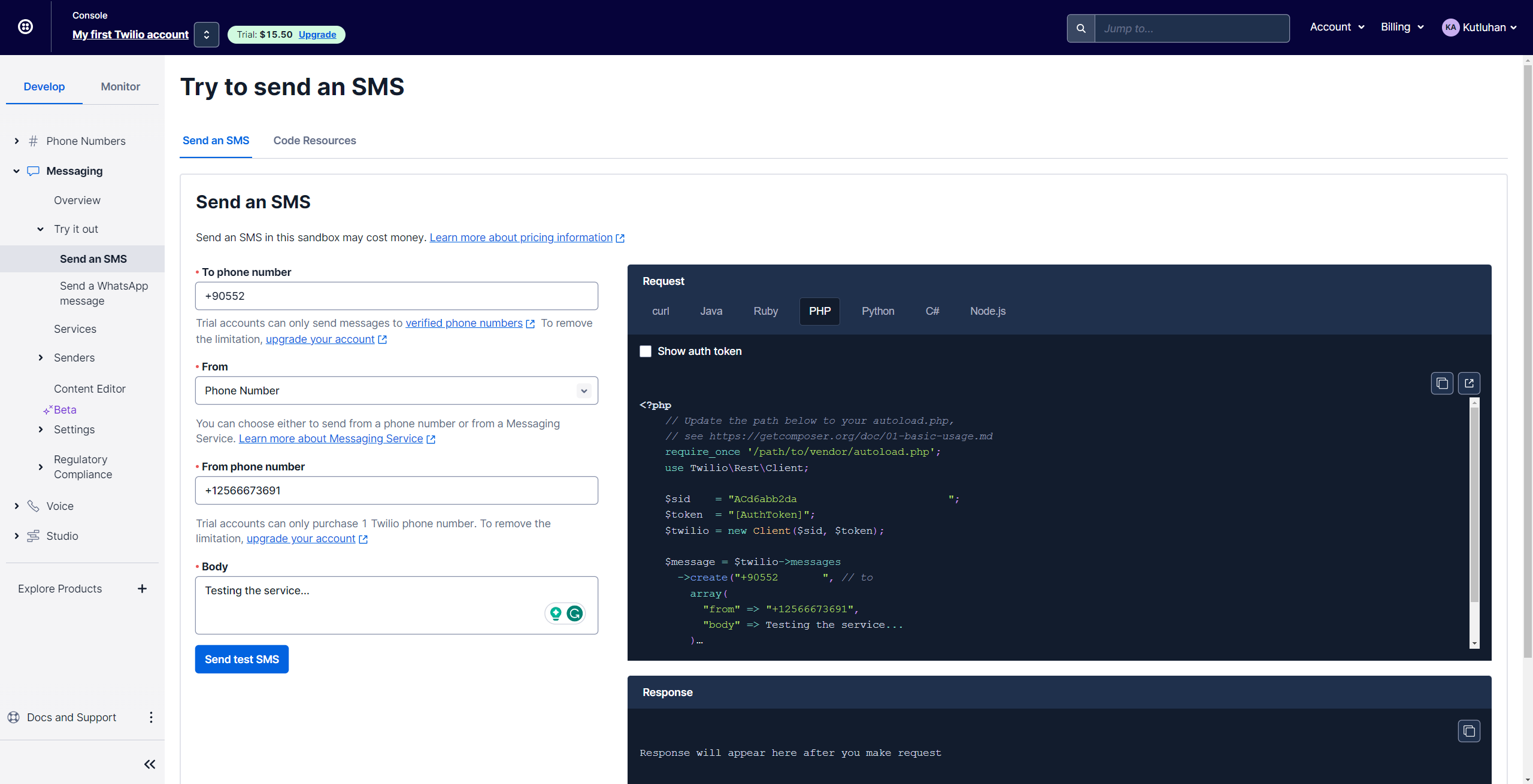This screenshot has height=784, width=1533.
Task: Click the Messaging sidebar icon
Action: click(x=32, y=170)
